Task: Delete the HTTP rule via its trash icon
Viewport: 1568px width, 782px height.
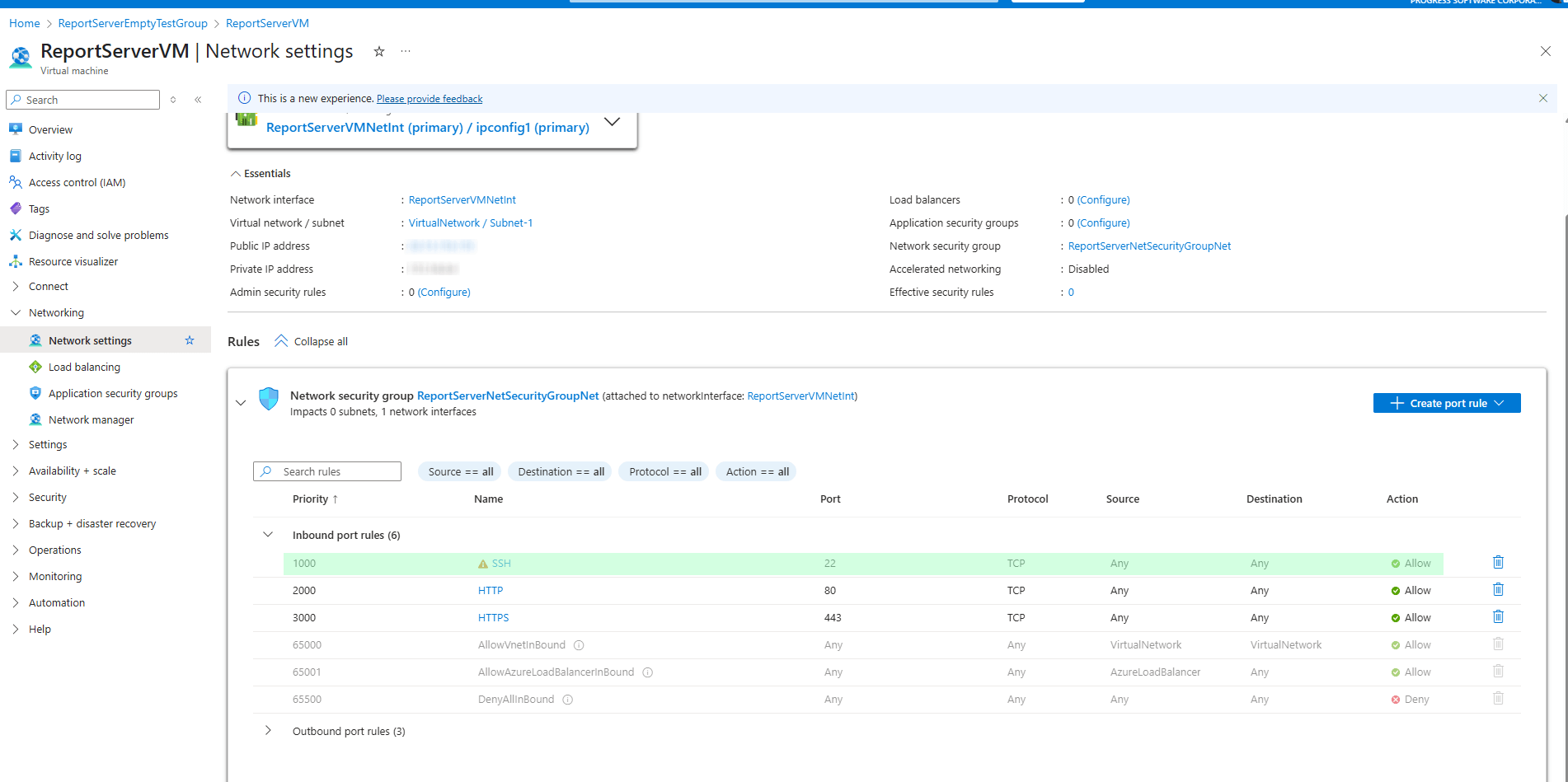Action: pyautogui.click(x=1498, y=589)
